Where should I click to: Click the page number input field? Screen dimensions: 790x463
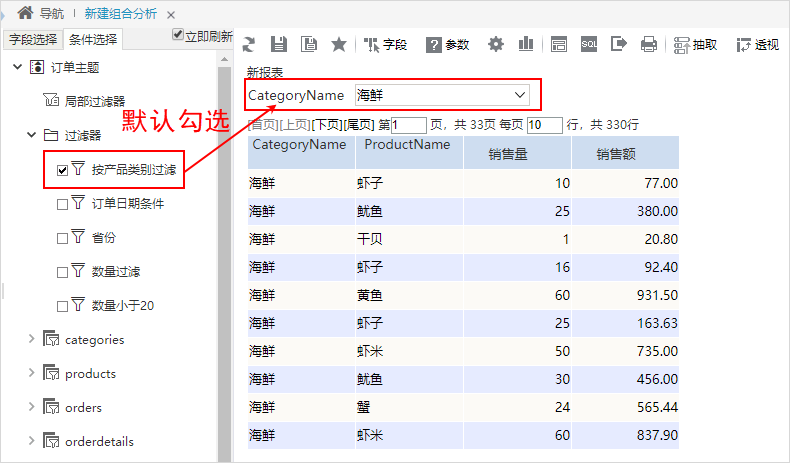click(409, 125)
